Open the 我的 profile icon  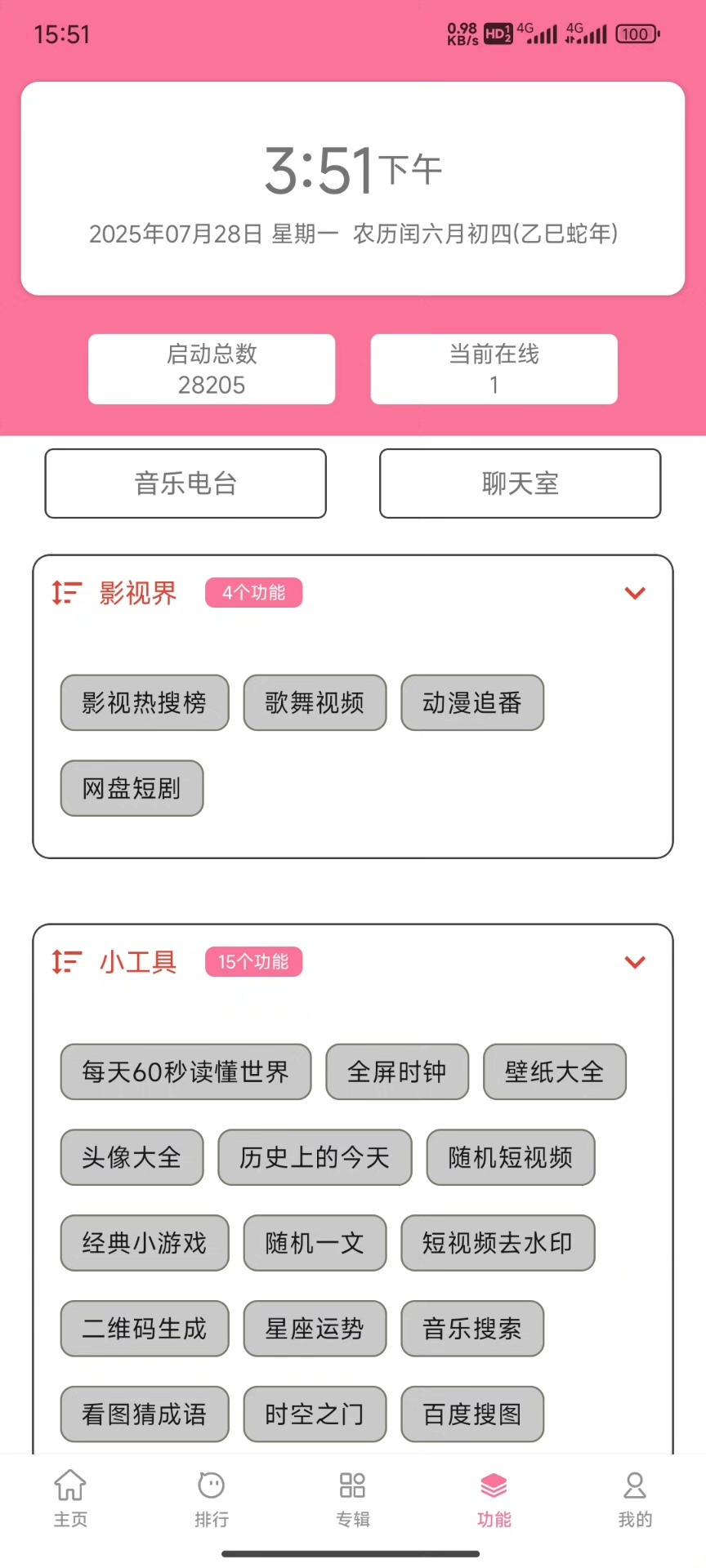click(635, 1486)
